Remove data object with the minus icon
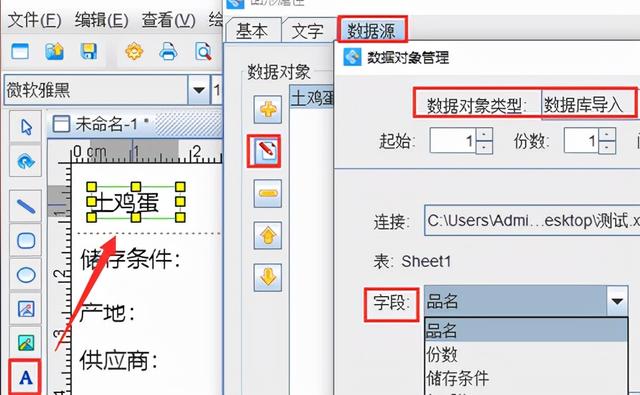 pos(267,193)
